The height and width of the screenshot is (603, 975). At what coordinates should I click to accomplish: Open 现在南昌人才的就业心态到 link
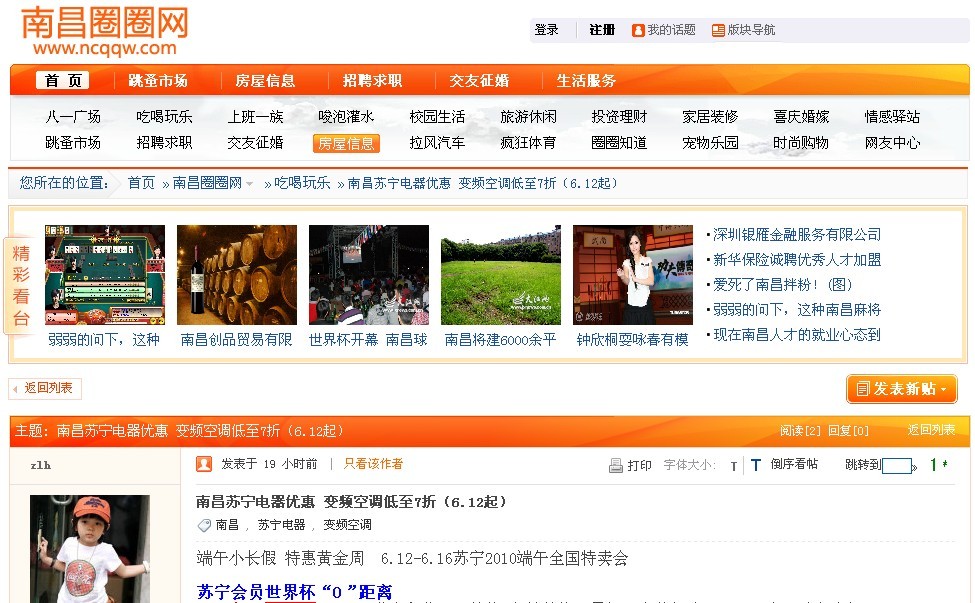(797, 334)
